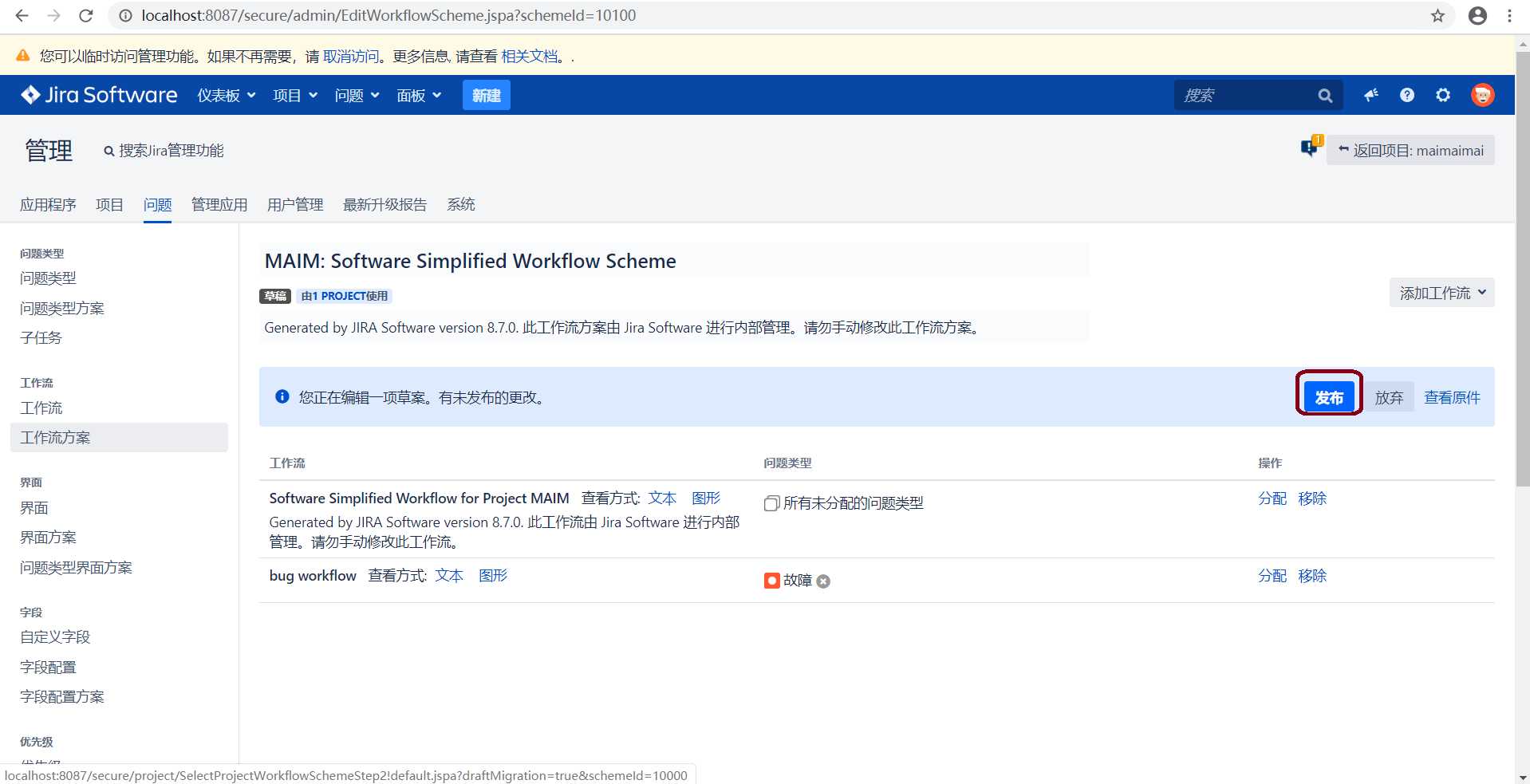
Task: Expand the 问题 dropdown in header
Action: [357, 96]
